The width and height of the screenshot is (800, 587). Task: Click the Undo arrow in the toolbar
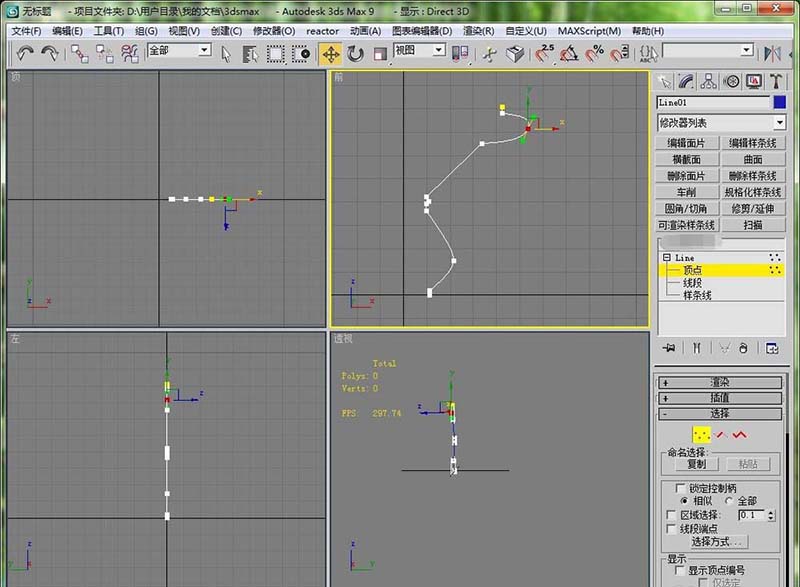(25, 53)
